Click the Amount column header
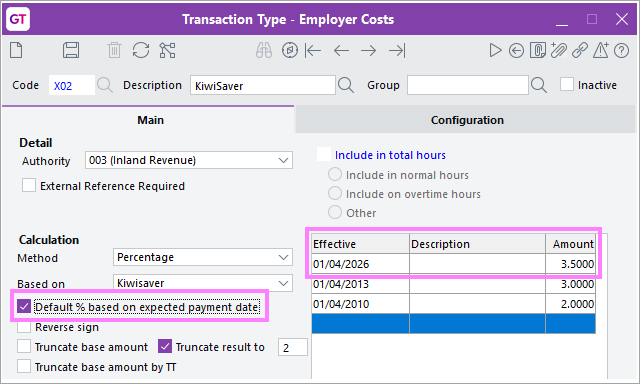 [x=570, y=244]
